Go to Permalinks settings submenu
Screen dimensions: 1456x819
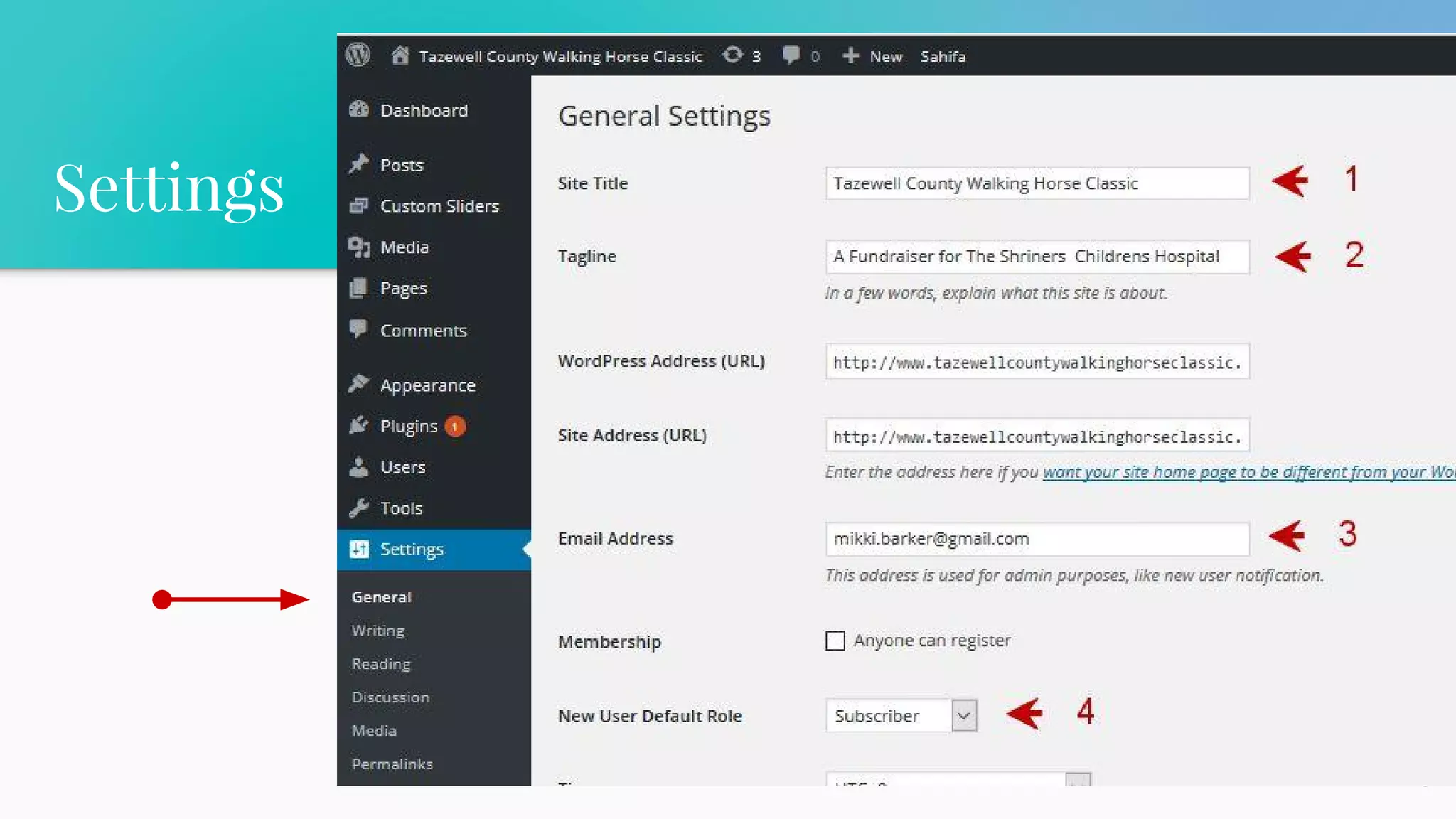(x=392, y=764)
